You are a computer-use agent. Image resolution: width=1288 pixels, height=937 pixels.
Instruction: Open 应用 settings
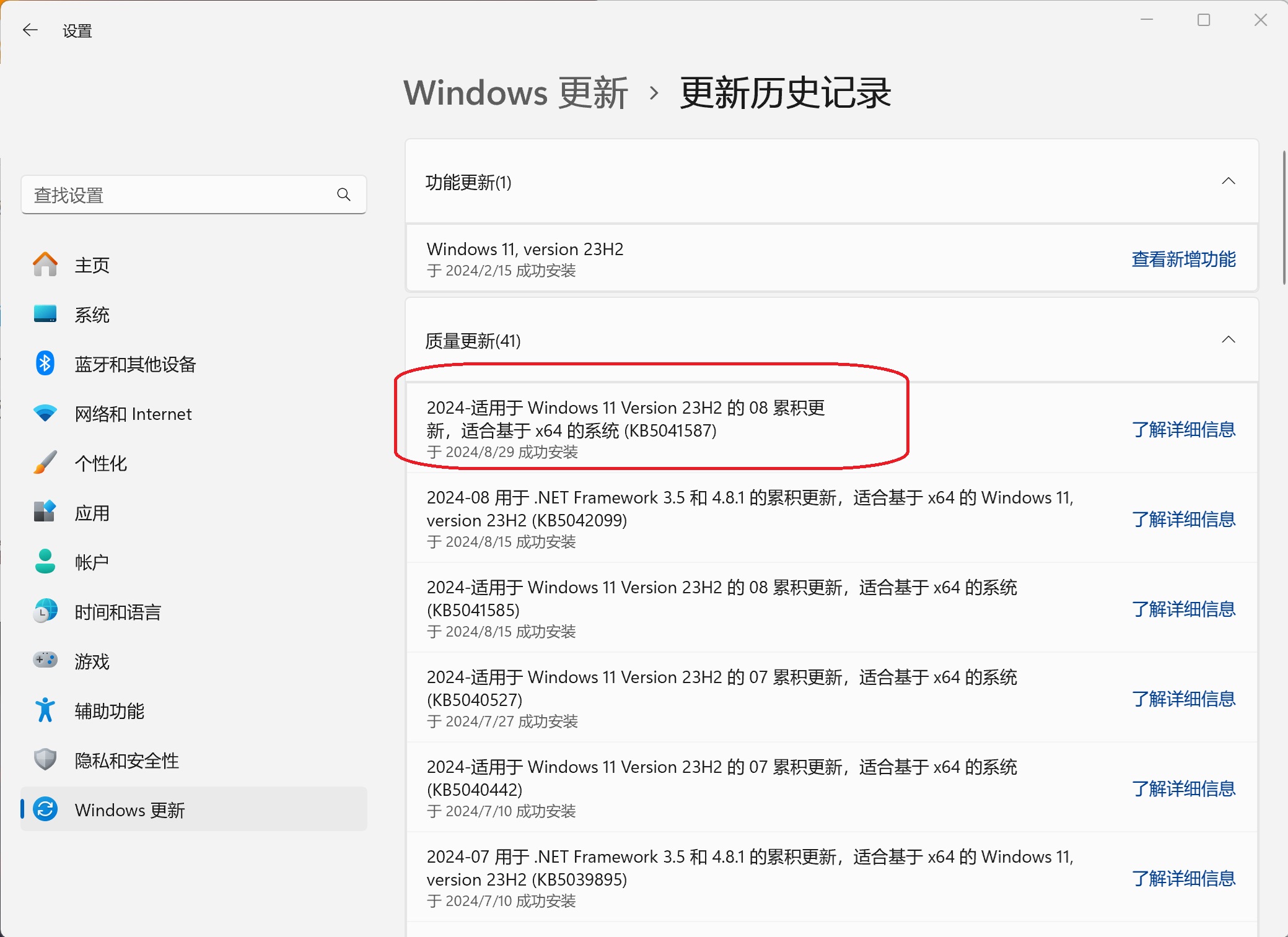point(194,512)
